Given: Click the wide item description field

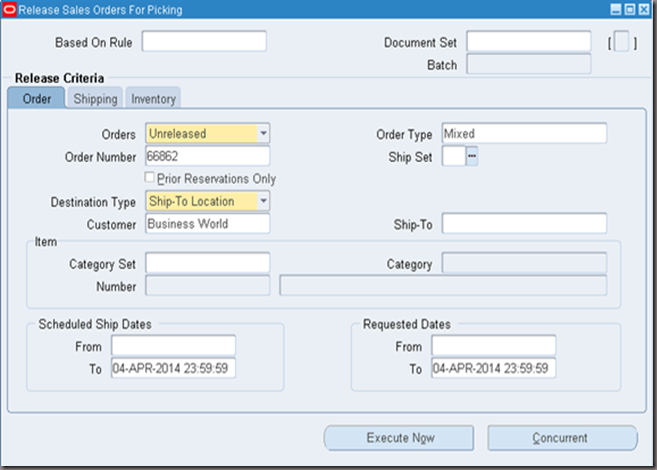Looking at the screenshot, I should pyautogui.click(x=443, y=286).
